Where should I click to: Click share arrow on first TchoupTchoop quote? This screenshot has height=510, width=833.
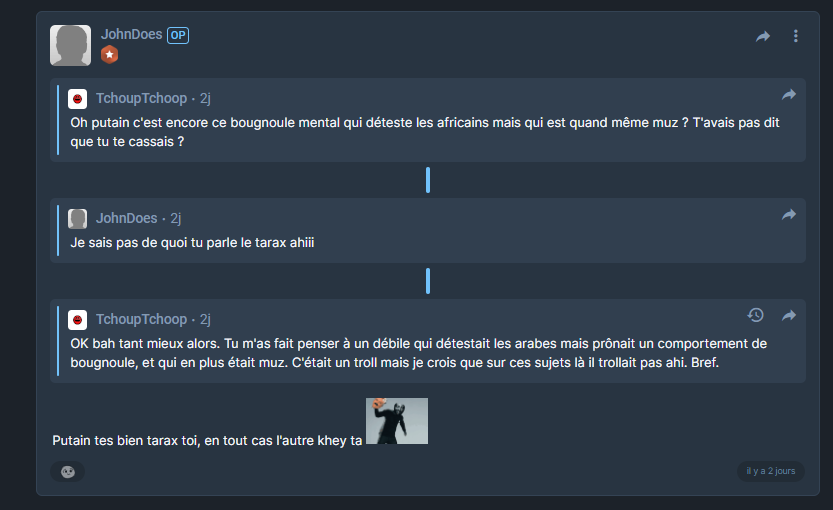click(789, 95)
